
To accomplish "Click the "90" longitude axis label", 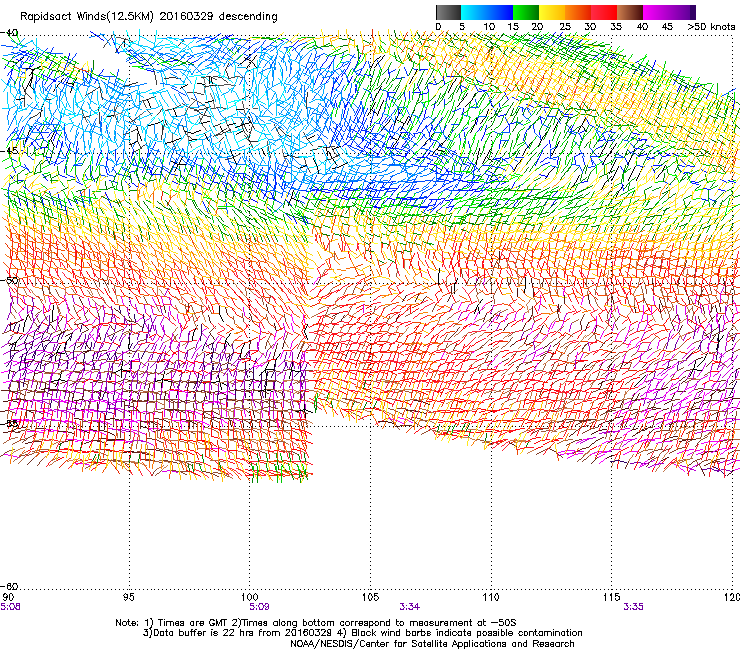I will pos(8,597).
